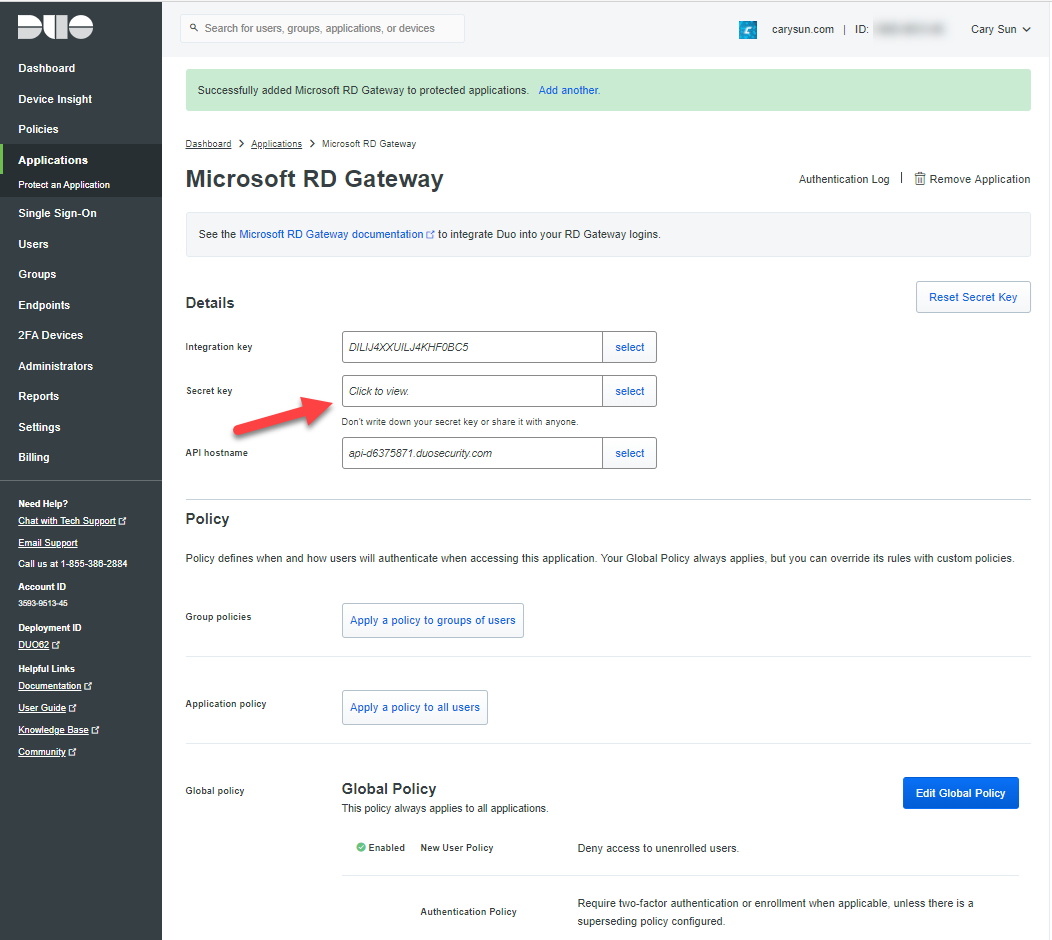Click the search magnifier icon

pos(194,28)
